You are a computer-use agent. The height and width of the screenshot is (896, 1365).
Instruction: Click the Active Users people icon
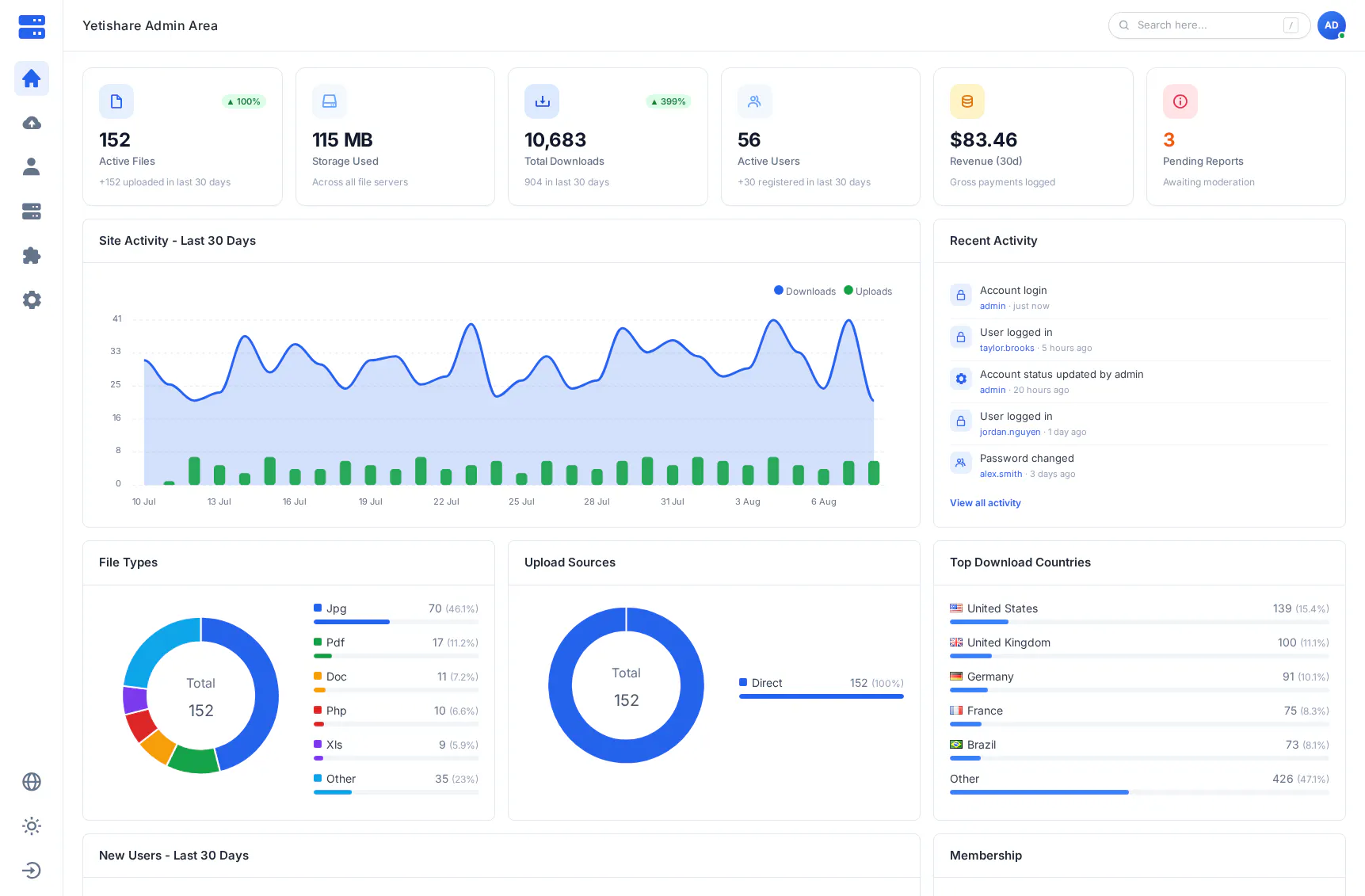point(755,101)
